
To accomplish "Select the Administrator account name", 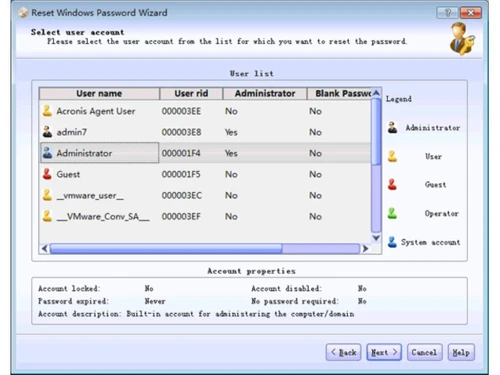I will 84,153.
